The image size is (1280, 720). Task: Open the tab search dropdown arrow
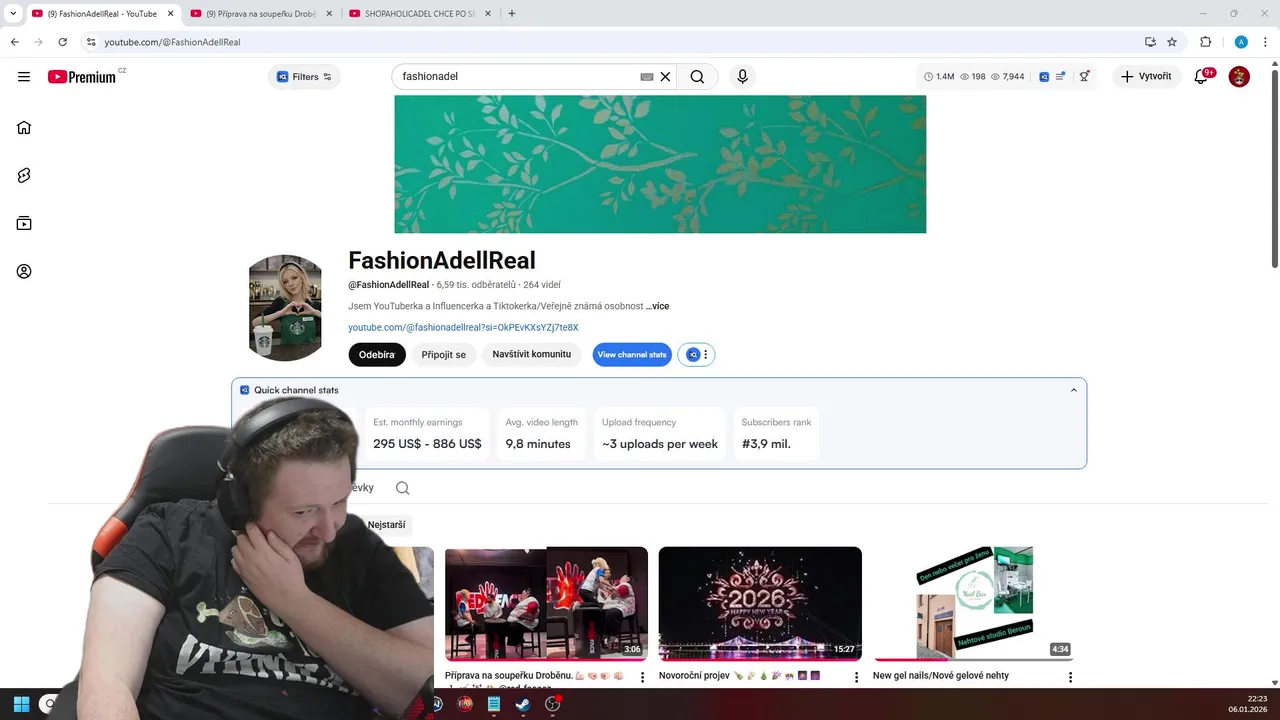12,14
